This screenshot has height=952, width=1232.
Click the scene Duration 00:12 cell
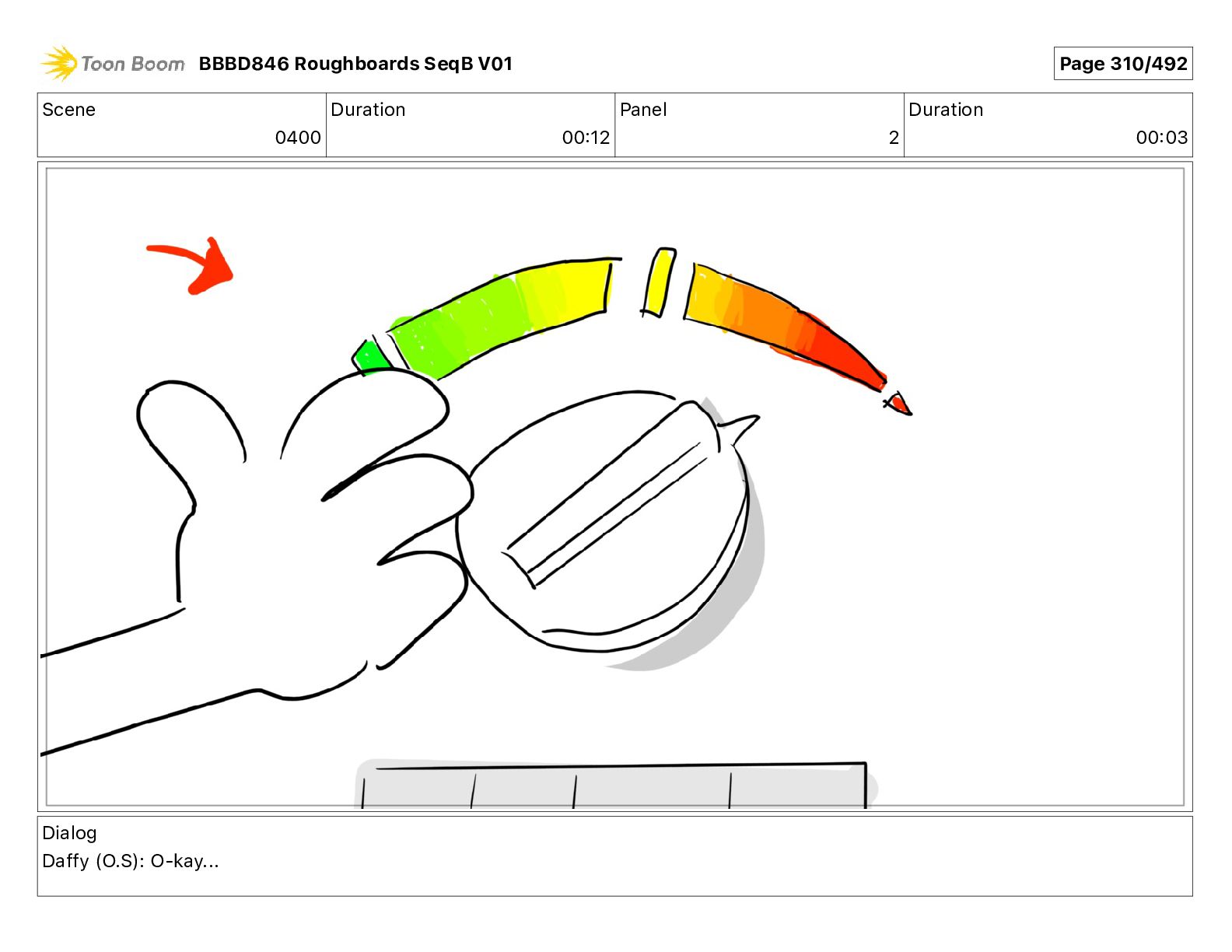471,124
